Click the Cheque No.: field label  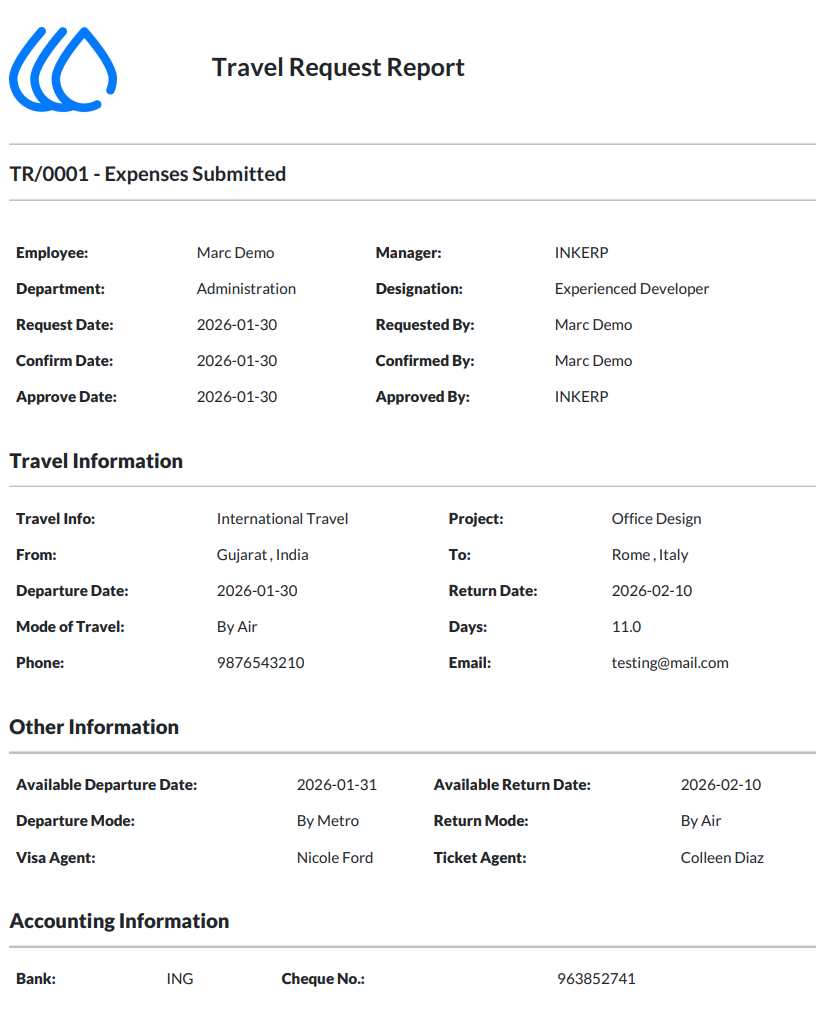(x=323, y=979)
